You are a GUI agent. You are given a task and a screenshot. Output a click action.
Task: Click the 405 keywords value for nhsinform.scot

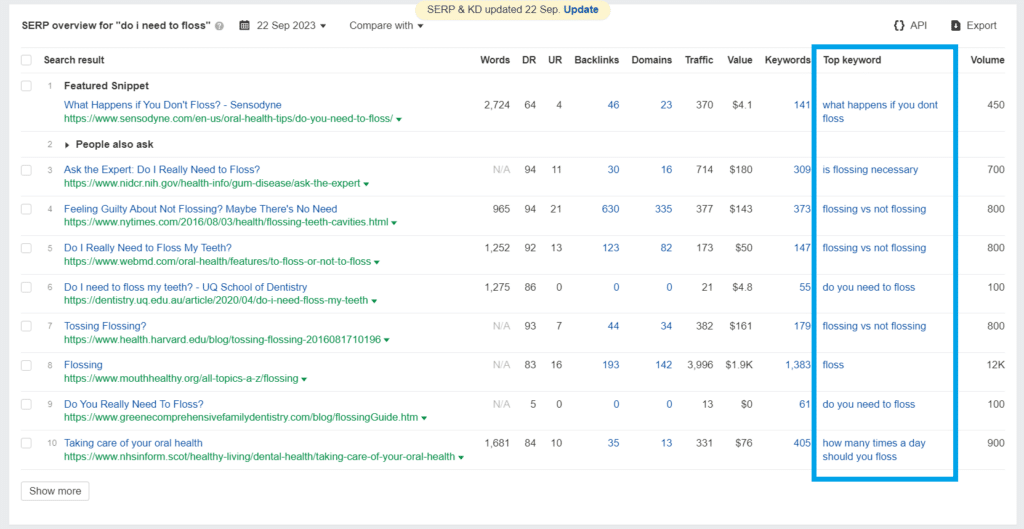[802, 443]
